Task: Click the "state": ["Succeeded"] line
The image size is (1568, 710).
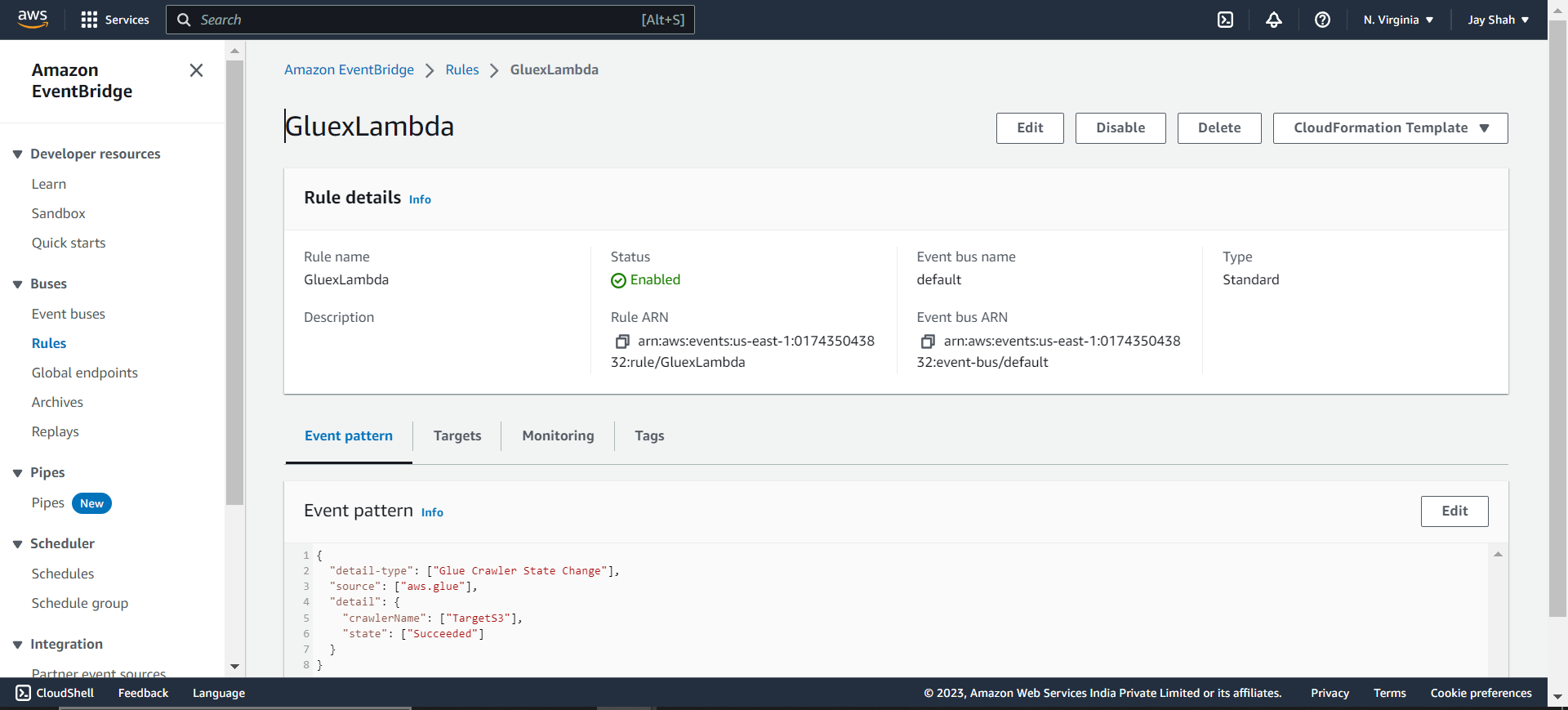Action: 413,634
